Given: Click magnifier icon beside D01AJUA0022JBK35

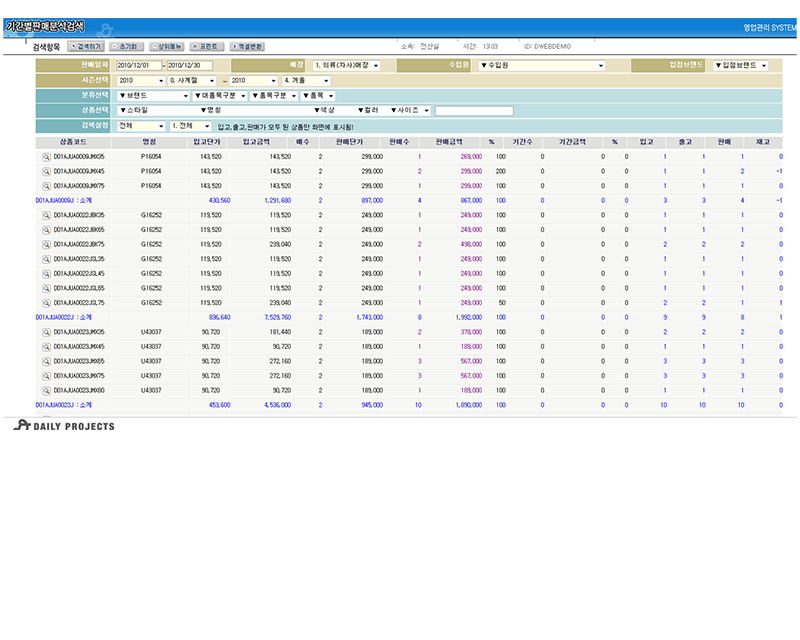Looking at the screenshot, I should coord(46,215).
